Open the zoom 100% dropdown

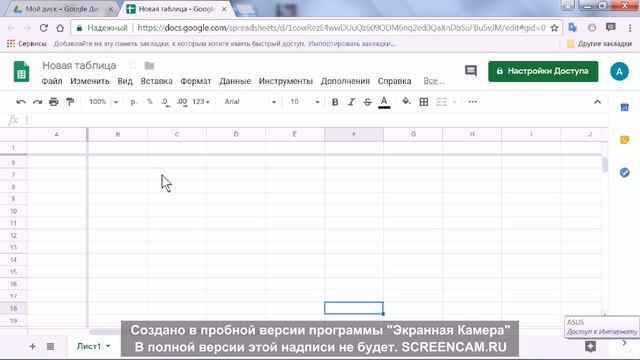(104, 102)
